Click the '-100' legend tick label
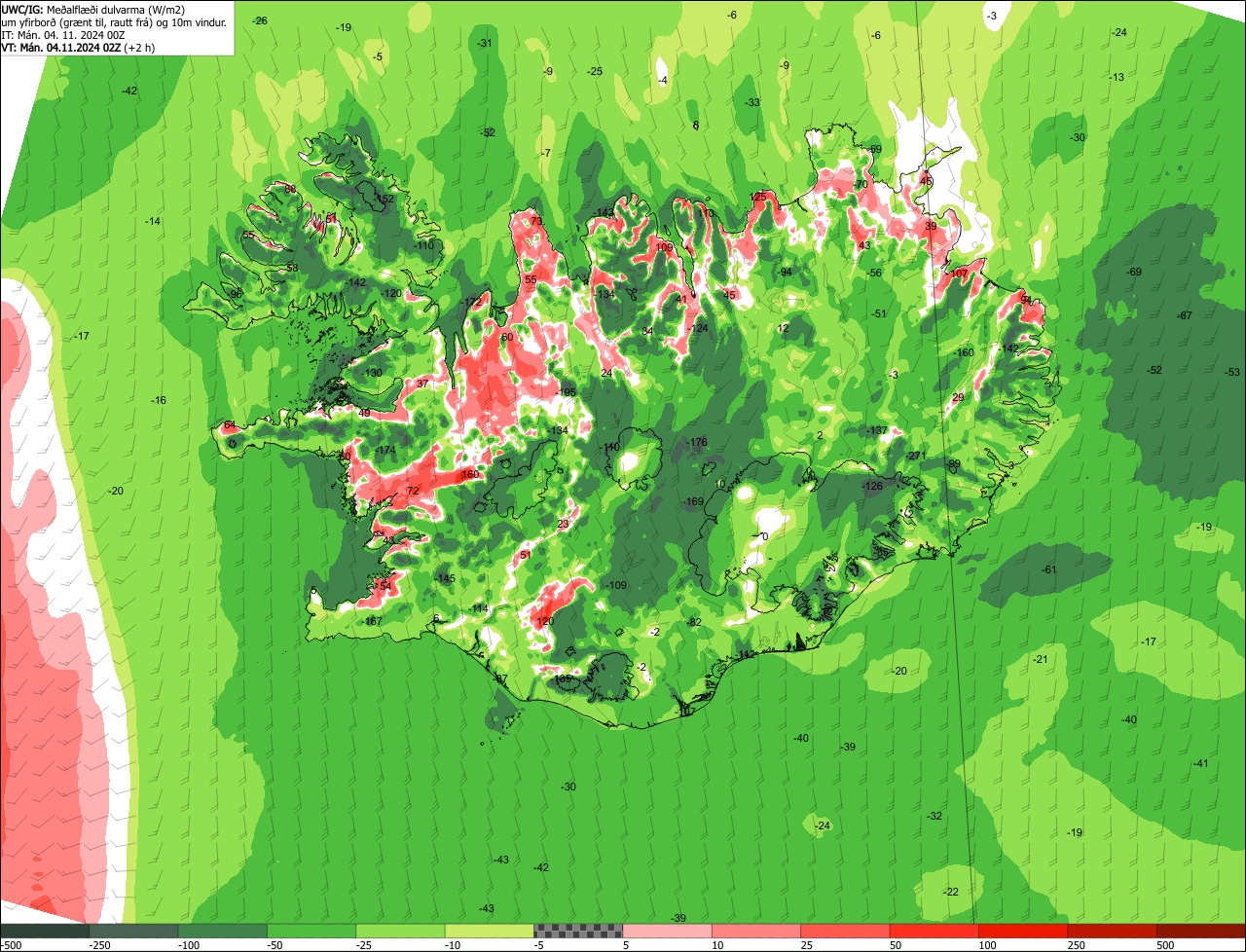Viewport: 1246px width, 952px height. click(187, 945)
